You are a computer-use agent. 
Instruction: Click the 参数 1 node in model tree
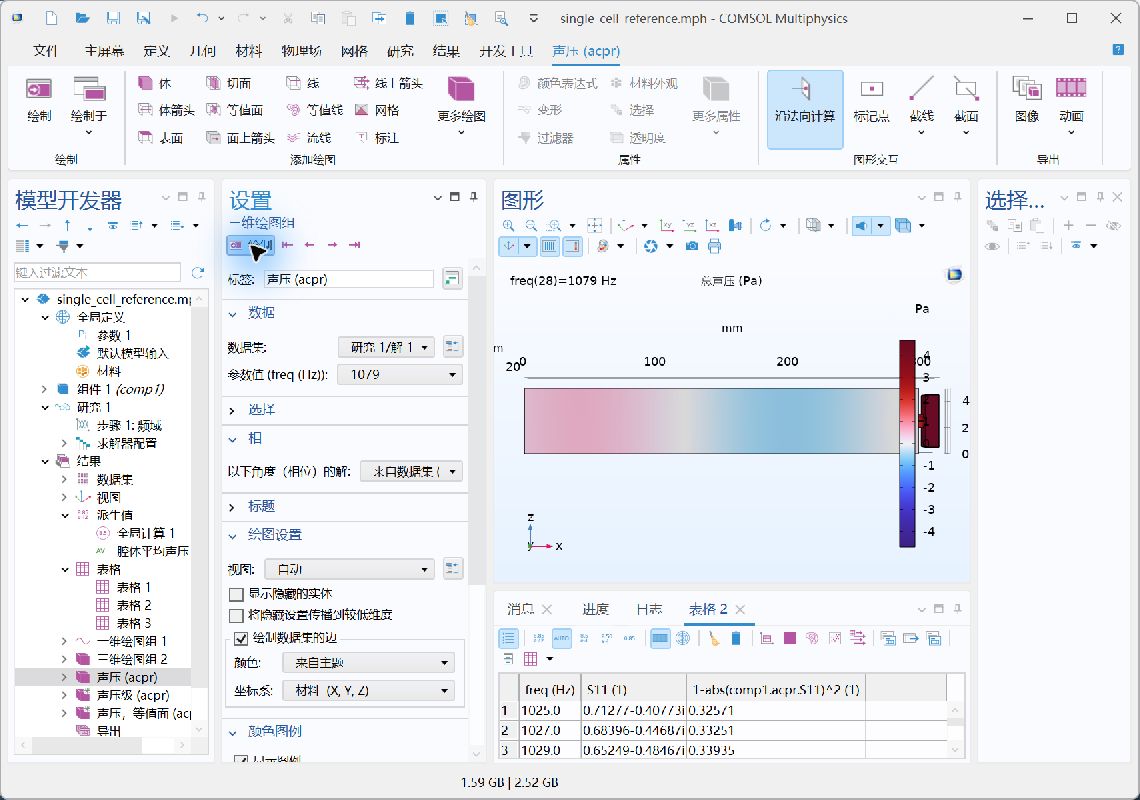pyautogui.click(x=113, y=335)
